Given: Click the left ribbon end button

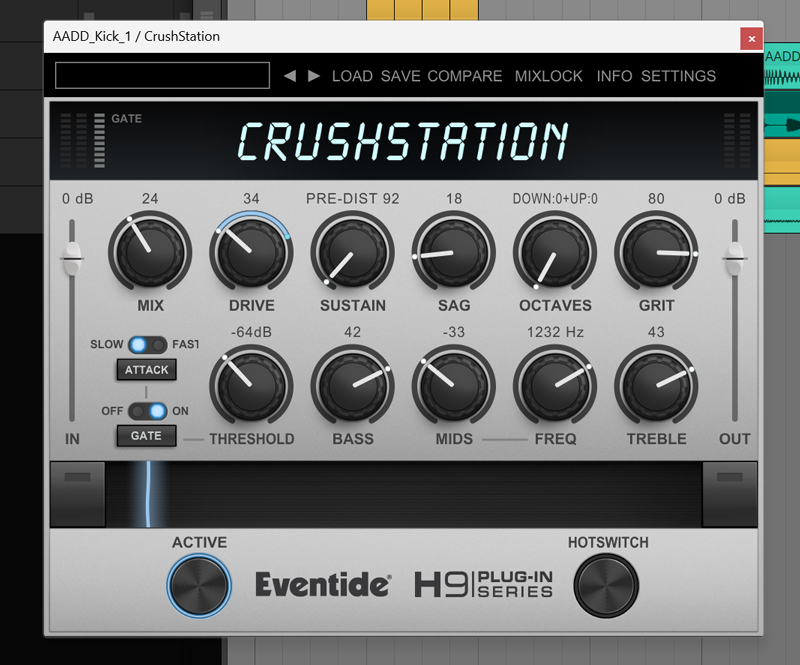Looking at the screenshot, I should point(78,494).
